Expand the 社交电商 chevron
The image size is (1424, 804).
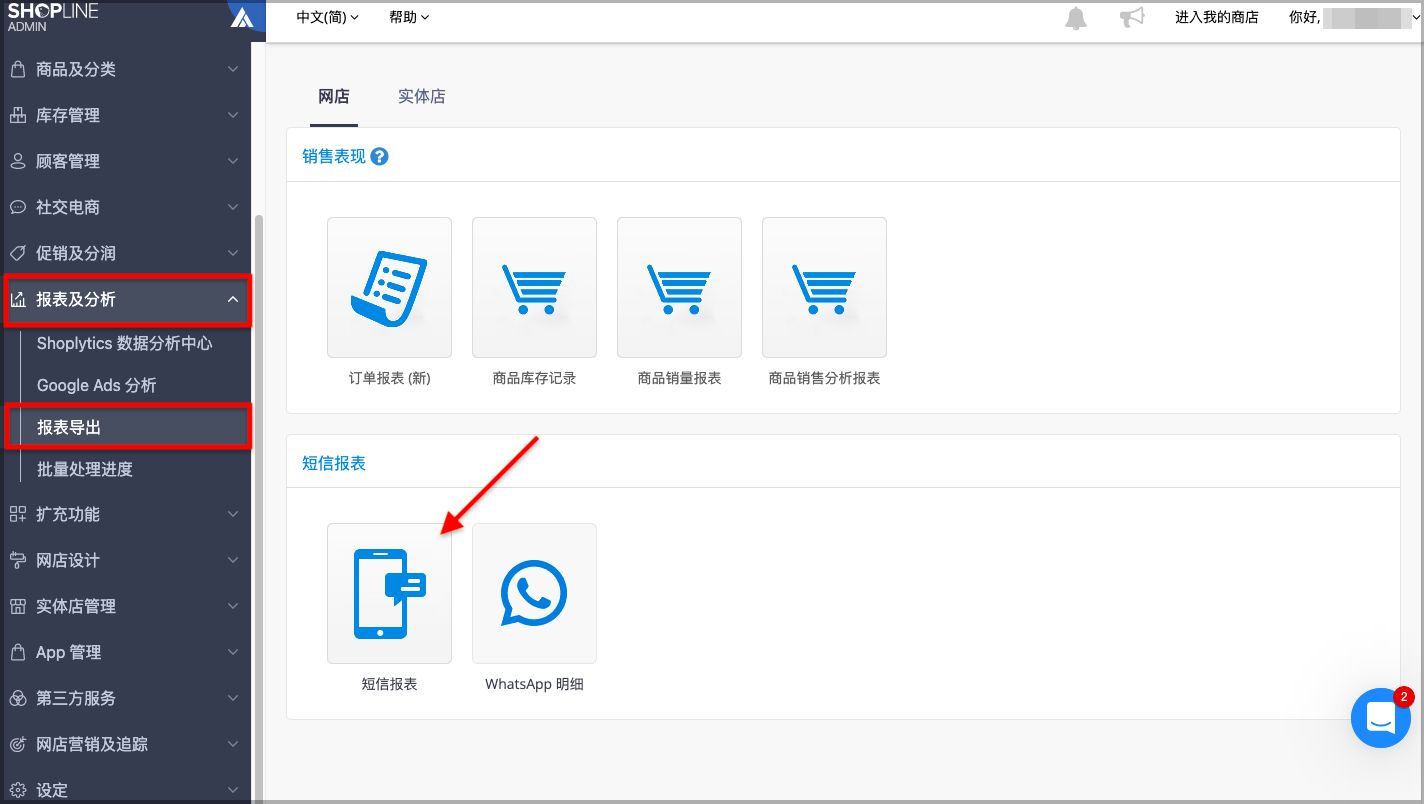click(x=233, y=207)
